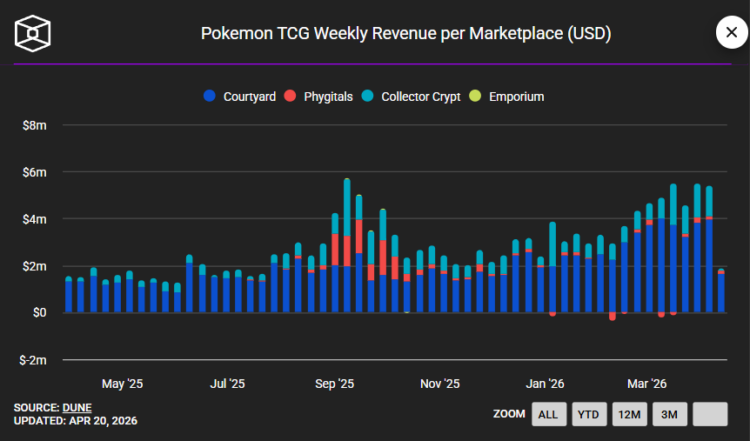Viewport: 750px width, 441px height.
Task: Click the blank zoom button after 3M
Action: click(x=710, y=414)
